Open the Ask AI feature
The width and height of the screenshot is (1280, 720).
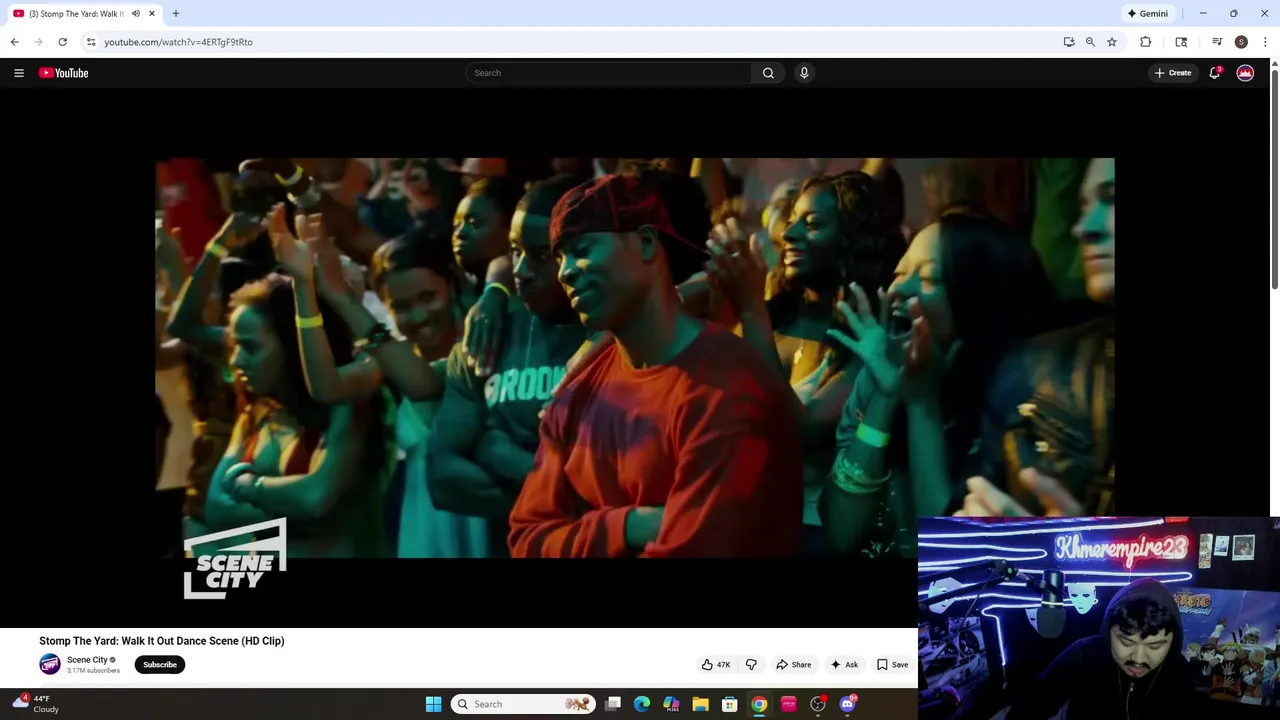coord(844,664)
